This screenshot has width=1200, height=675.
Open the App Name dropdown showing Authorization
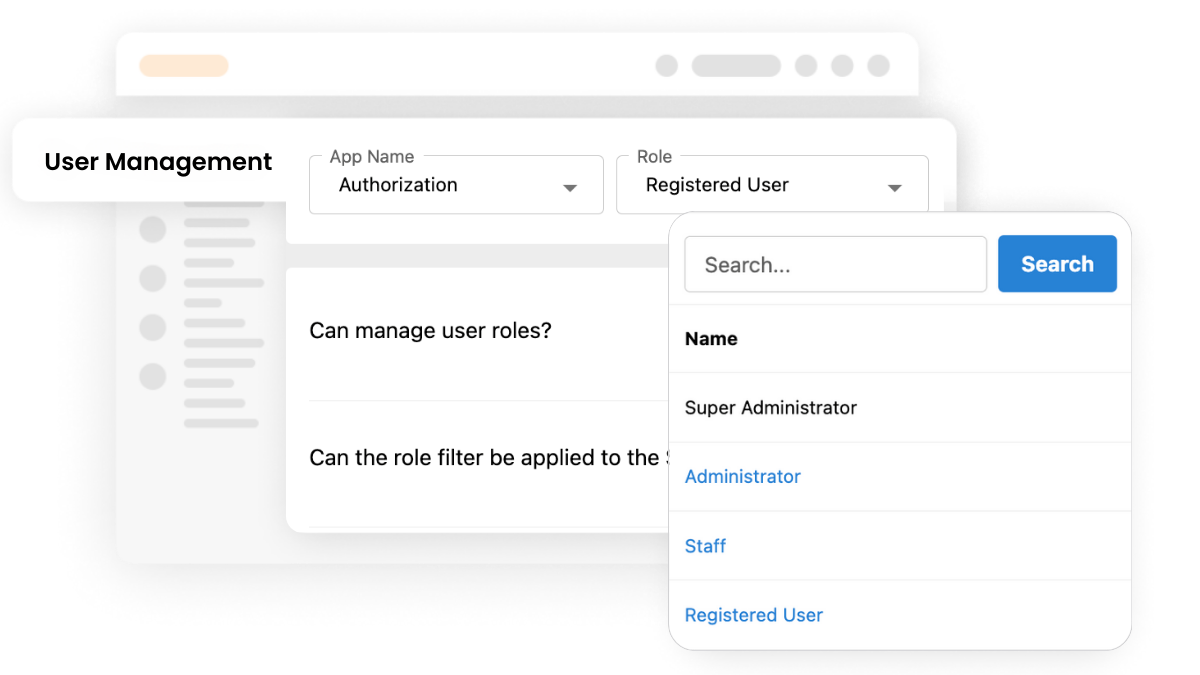click(x=456, y=185)
